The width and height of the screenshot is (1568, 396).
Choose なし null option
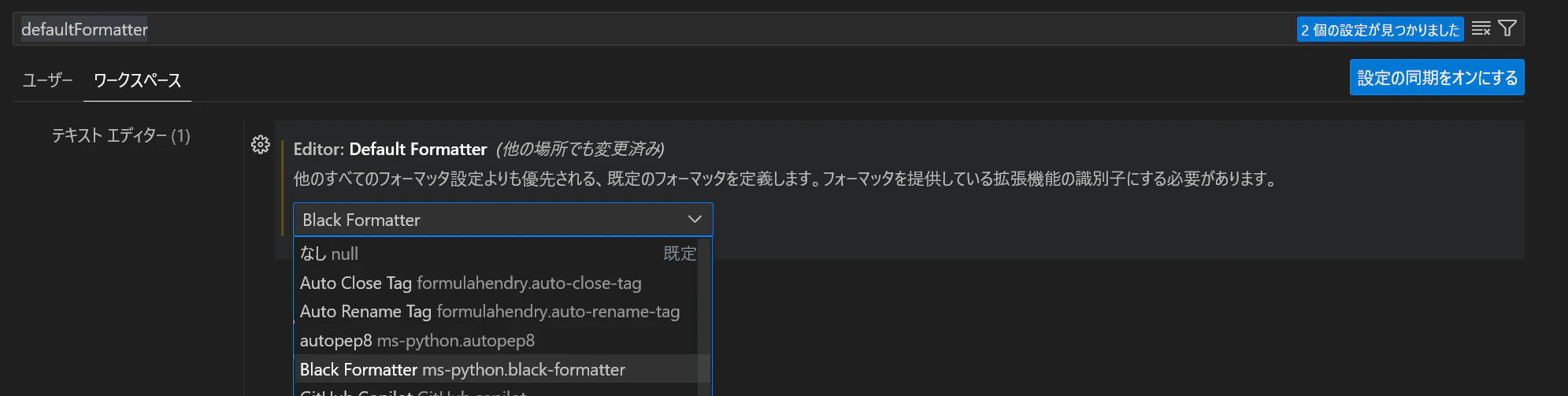498,254
